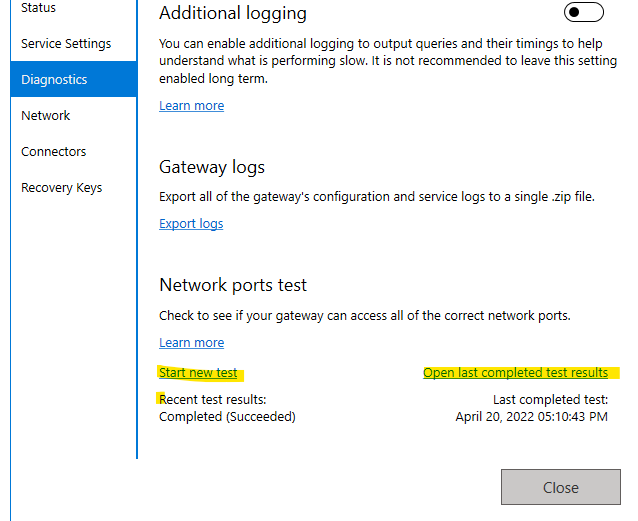Click the 'April 20, 2022 05:10:43 PM' timestamp
638x521 pixels.
[x=531, y=417]
